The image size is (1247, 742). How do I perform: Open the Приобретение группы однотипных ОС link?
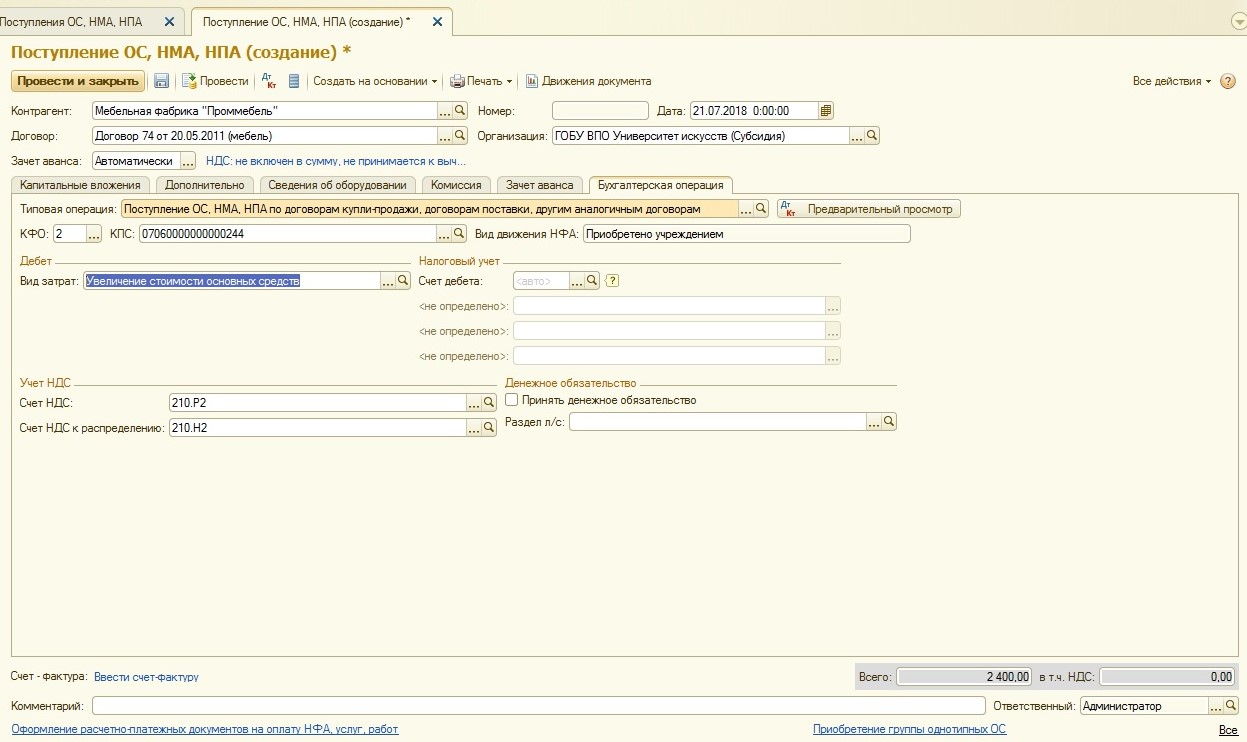[909, 729]
